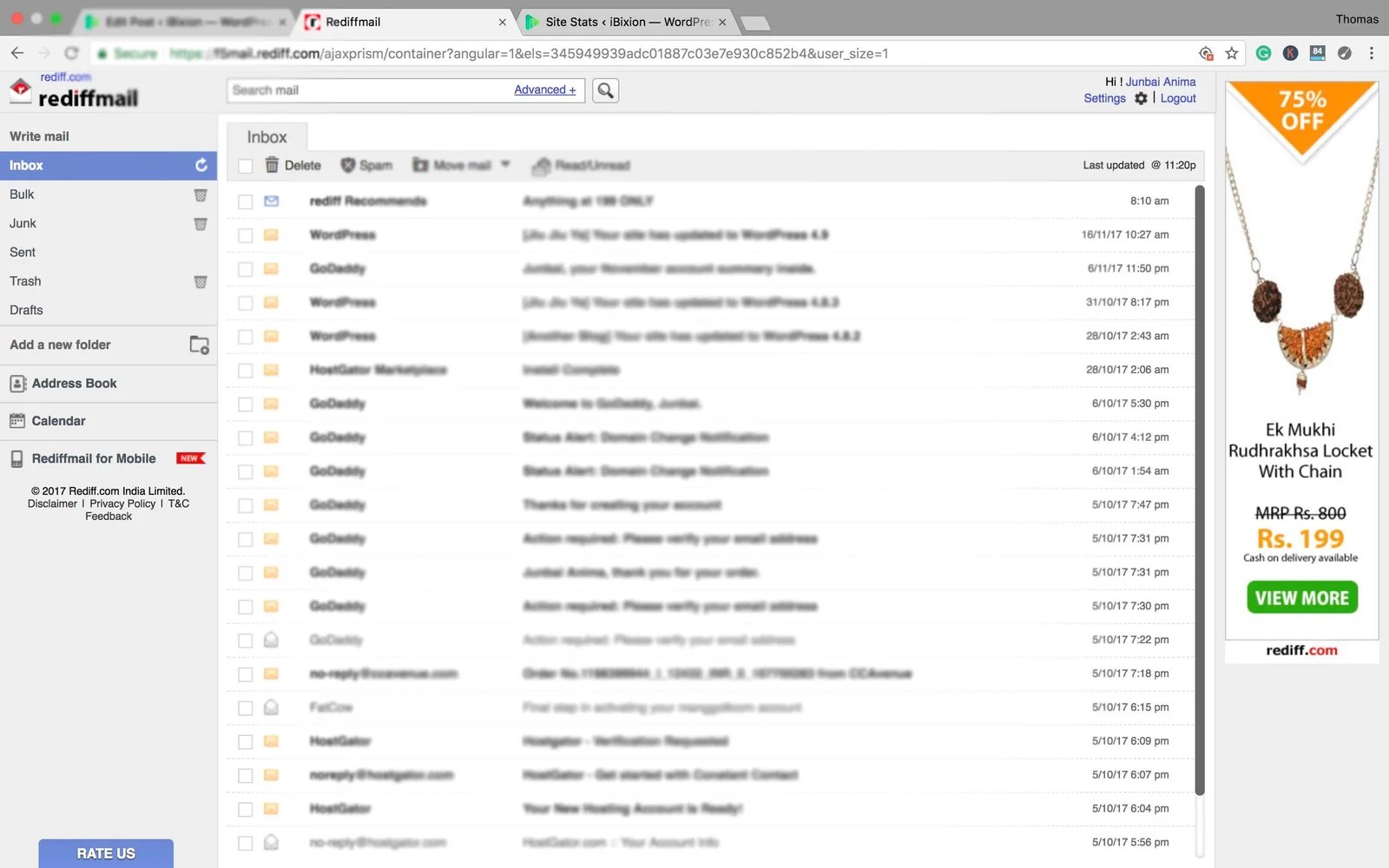
Task: Click the Junbai Anima profile name link
Action: (1161, 82)
